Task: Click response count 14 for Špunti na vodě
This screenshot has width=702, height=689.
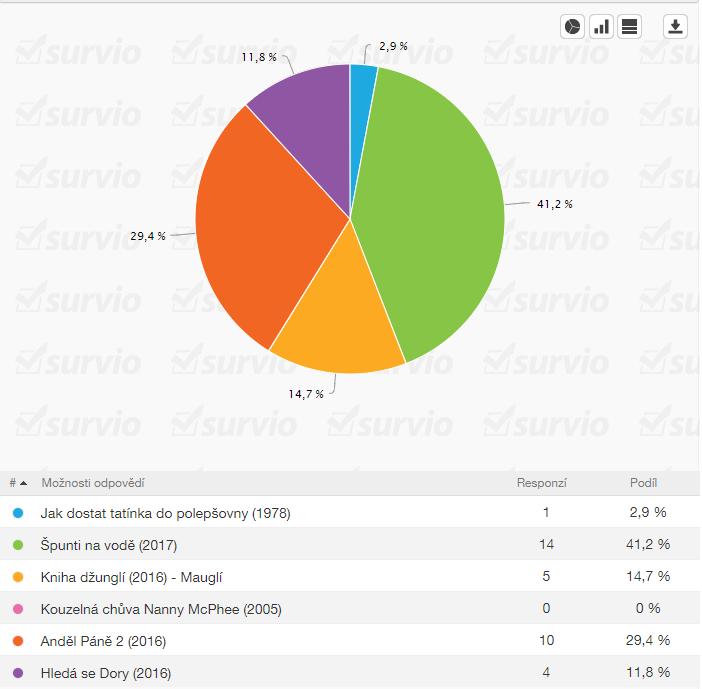Action: pyautogui.click(x=546, y=544)
